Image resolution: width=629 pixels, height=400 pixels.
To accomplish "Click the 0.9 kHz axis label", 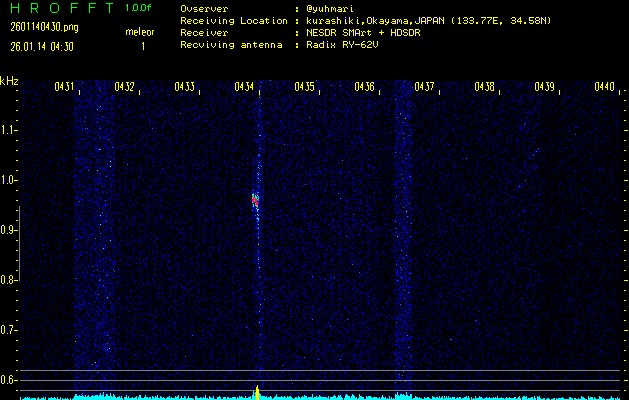I will click(x=7, y=230).
